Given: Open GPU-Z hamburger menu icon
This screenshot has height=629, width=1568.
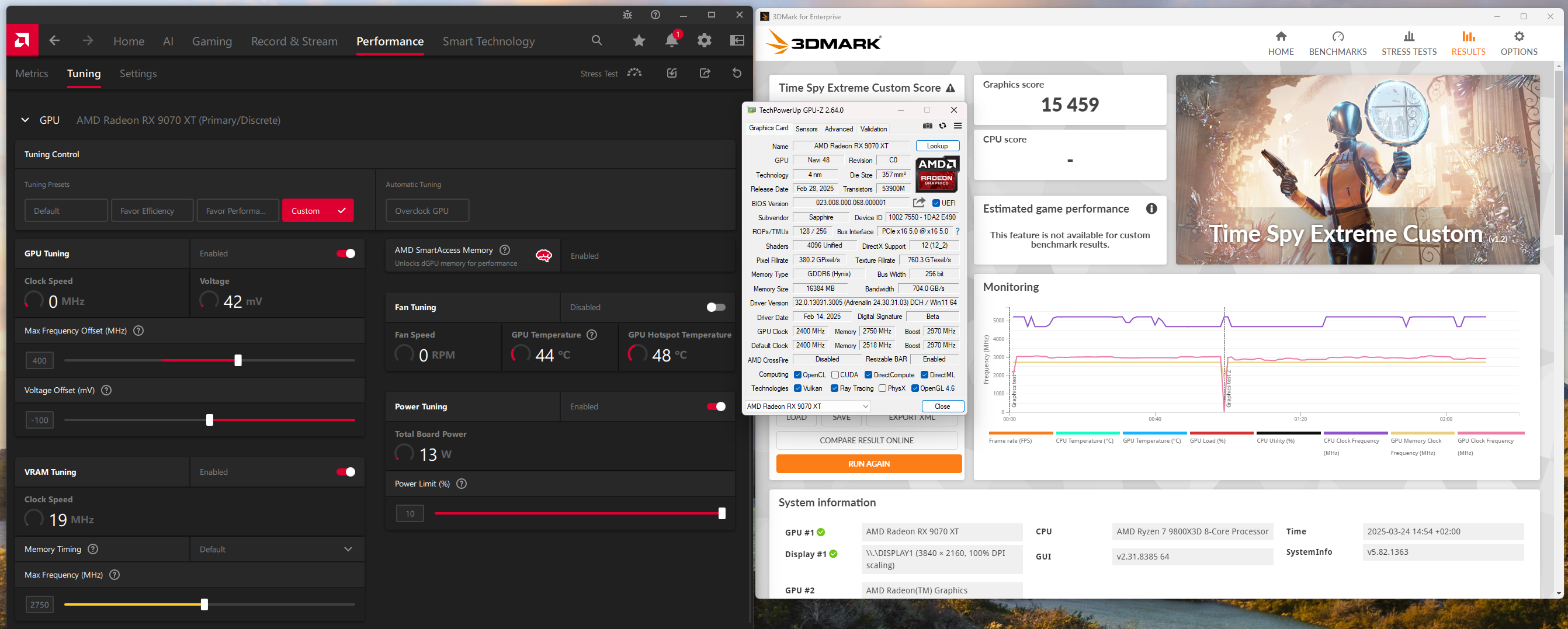Looking at the screenshot, I should pos(958,126).
